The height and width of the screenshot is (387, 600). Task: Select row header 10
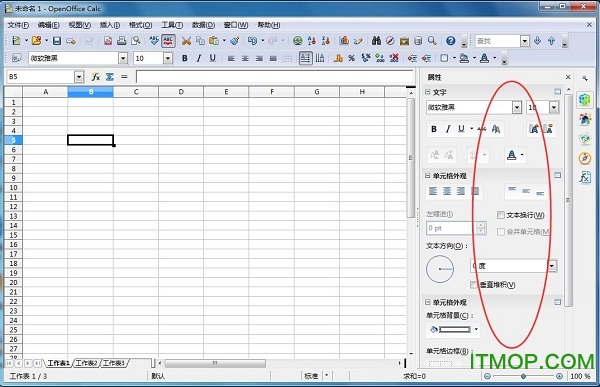(x=13, y=188)
